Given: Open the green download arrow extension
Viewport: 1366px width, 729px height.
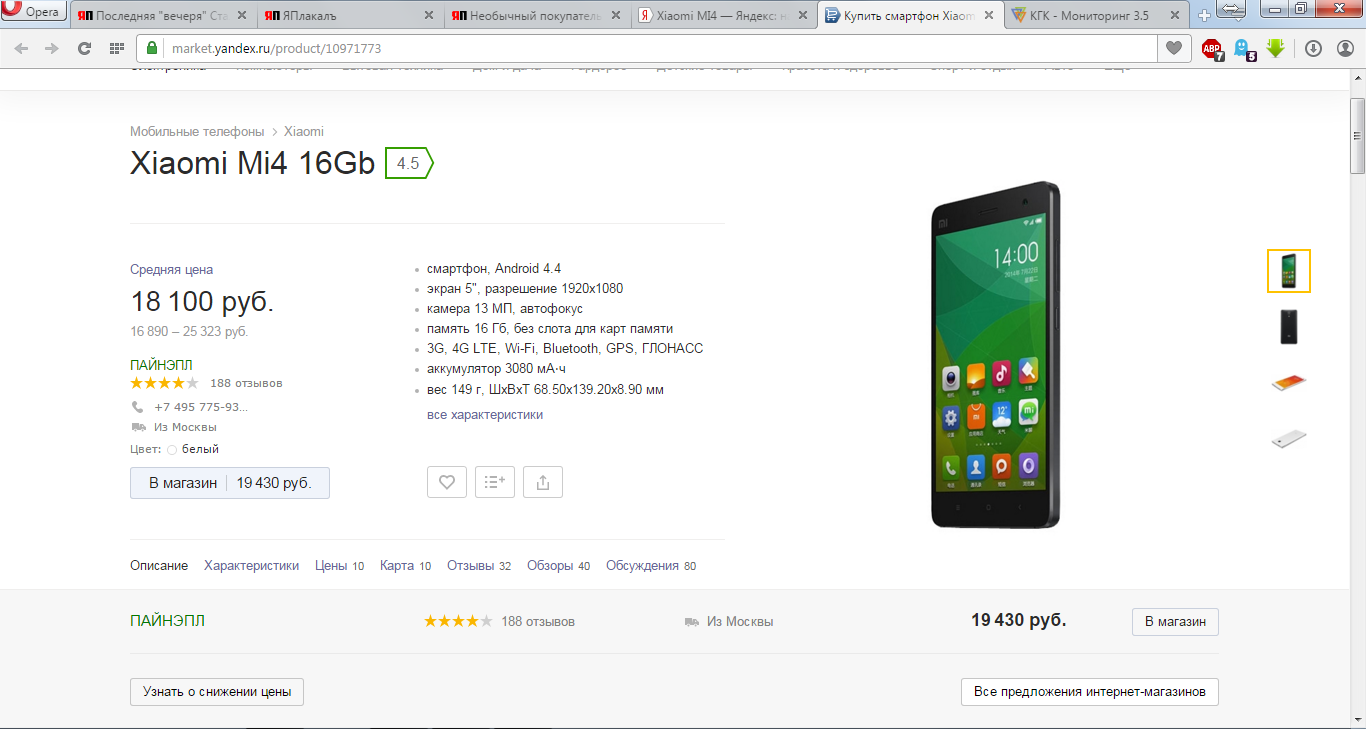Looking at the screenshot, I should point(1275,48).
